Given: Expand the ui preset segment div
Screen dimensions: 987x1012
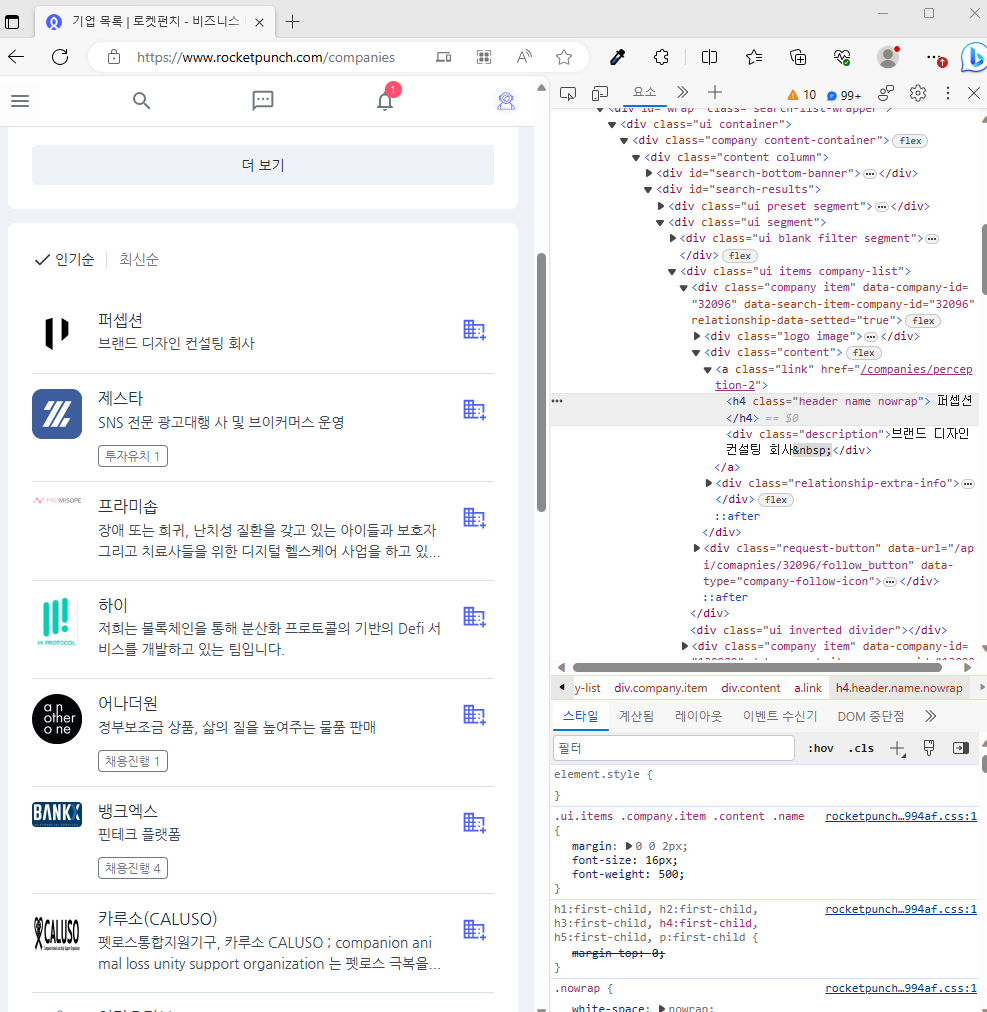Looking at the screenshot, I should 660,207.
